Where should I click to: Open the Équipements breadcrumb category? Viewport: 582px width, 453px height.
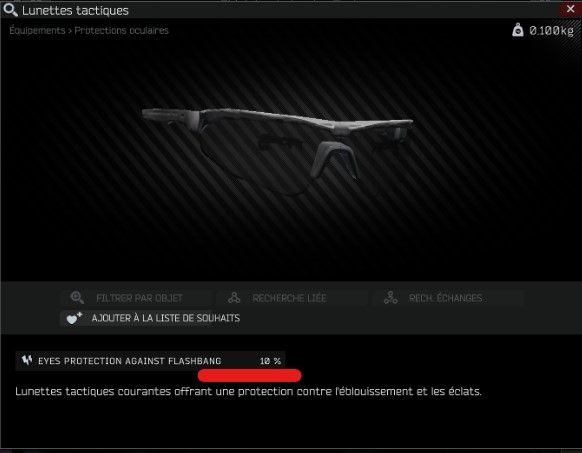tap(37, 30)
